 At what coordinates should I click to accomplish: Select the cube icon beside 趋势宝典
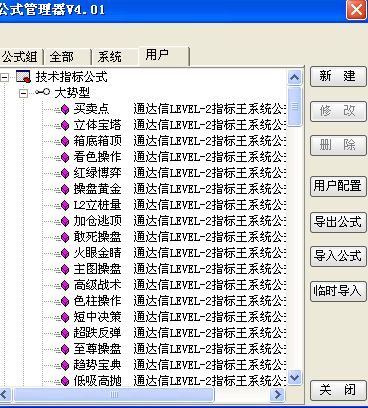coord(65,365)
